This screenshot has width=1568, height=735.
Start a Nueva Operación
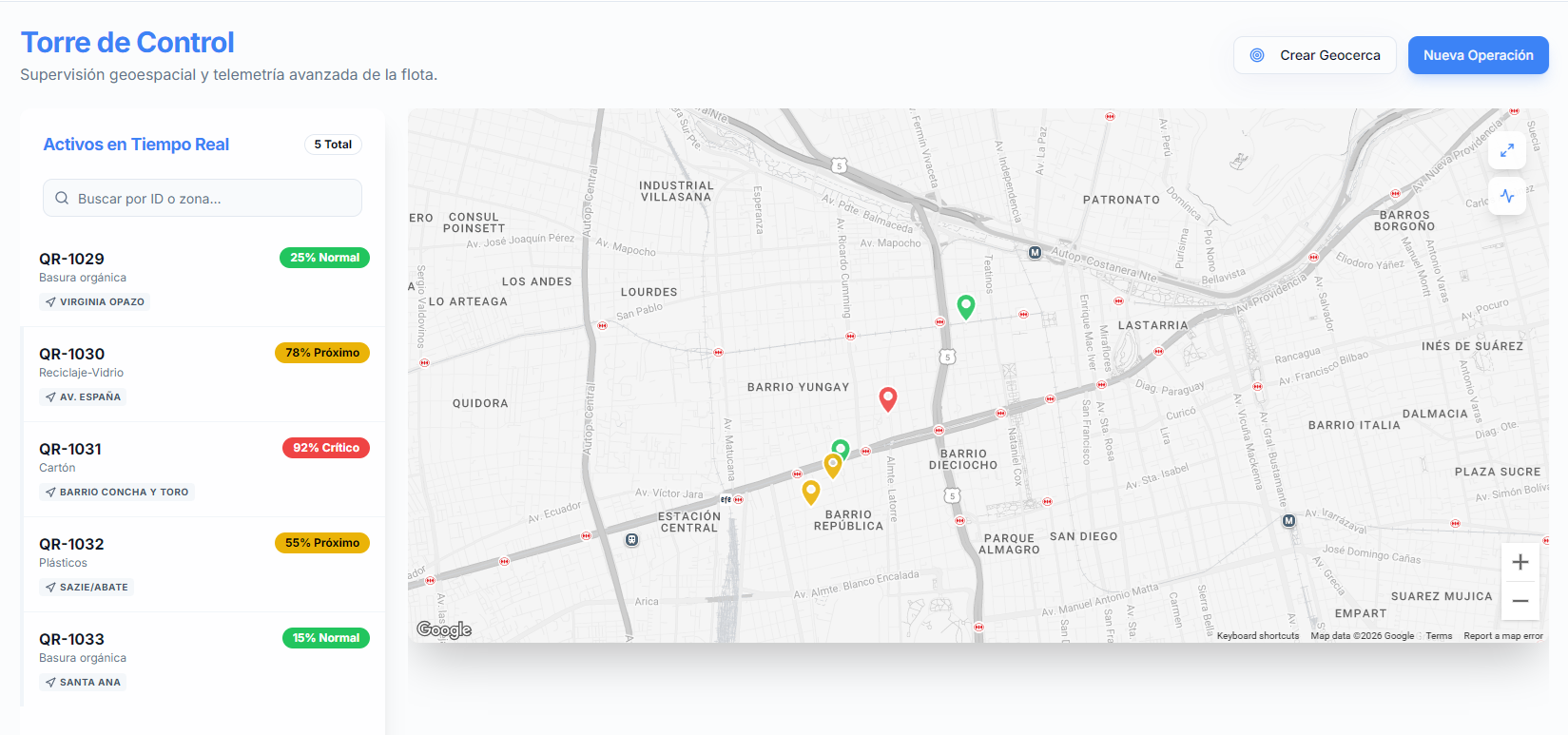(x=1478, y=55)
